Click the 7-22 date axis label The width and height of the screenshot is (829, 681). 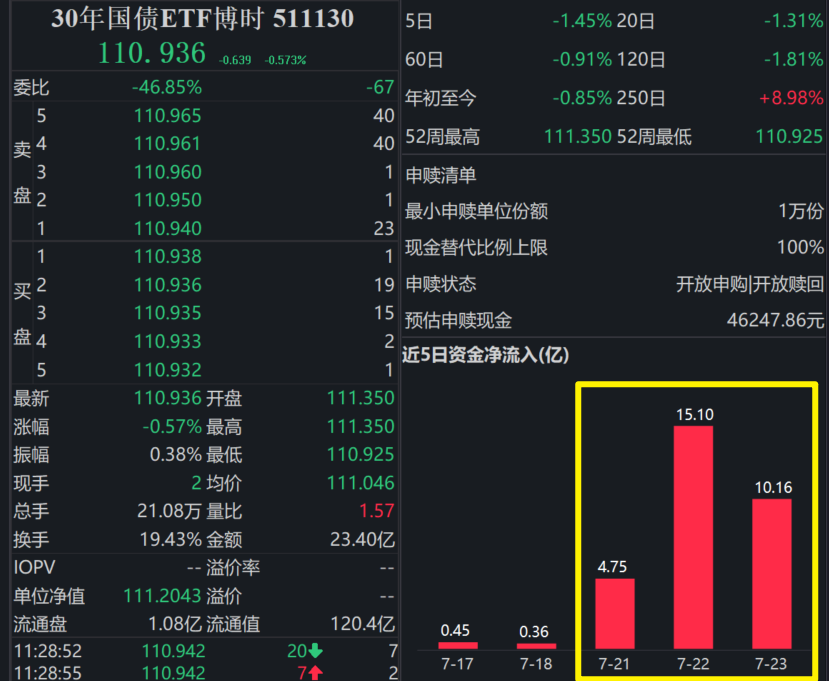point(693,664)
